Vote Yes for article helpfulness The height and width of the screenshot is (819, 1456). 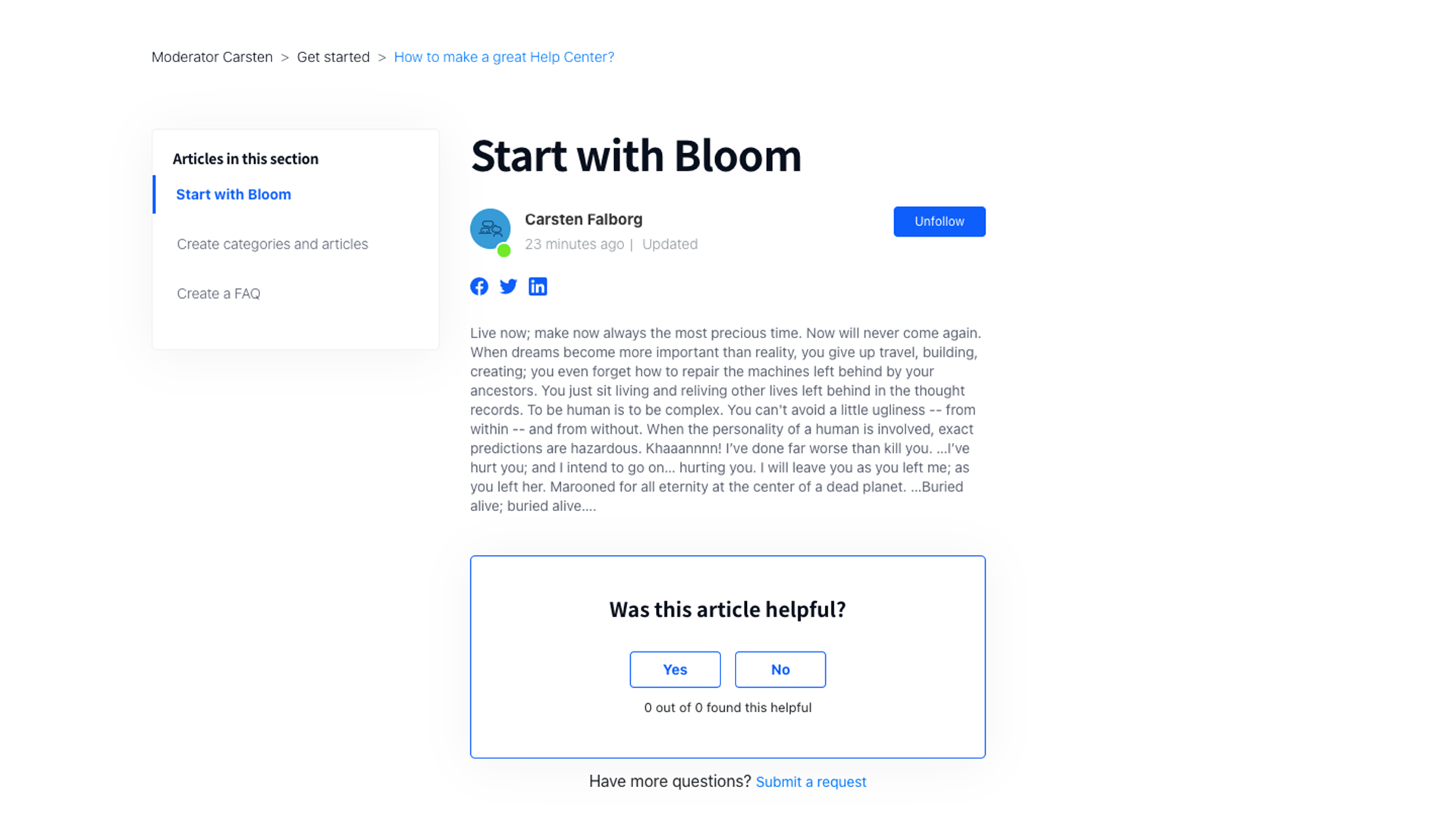tap(675, 670)
